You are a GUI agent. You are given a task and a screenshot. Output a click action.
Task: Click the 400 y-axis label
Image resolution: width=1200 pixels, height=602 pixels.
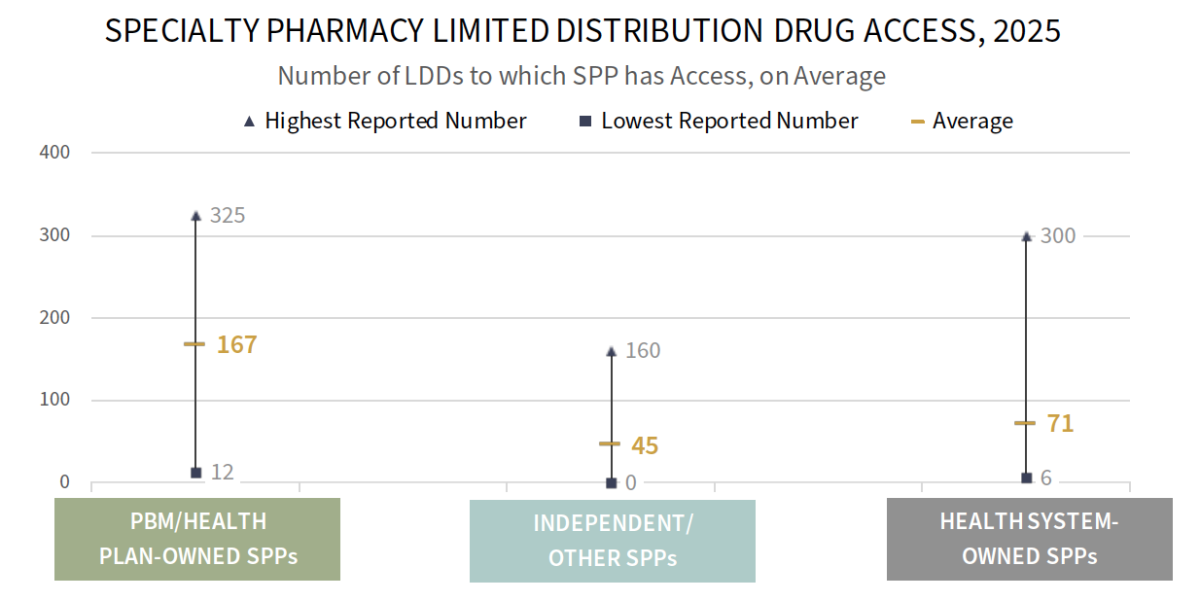(56, 153)
